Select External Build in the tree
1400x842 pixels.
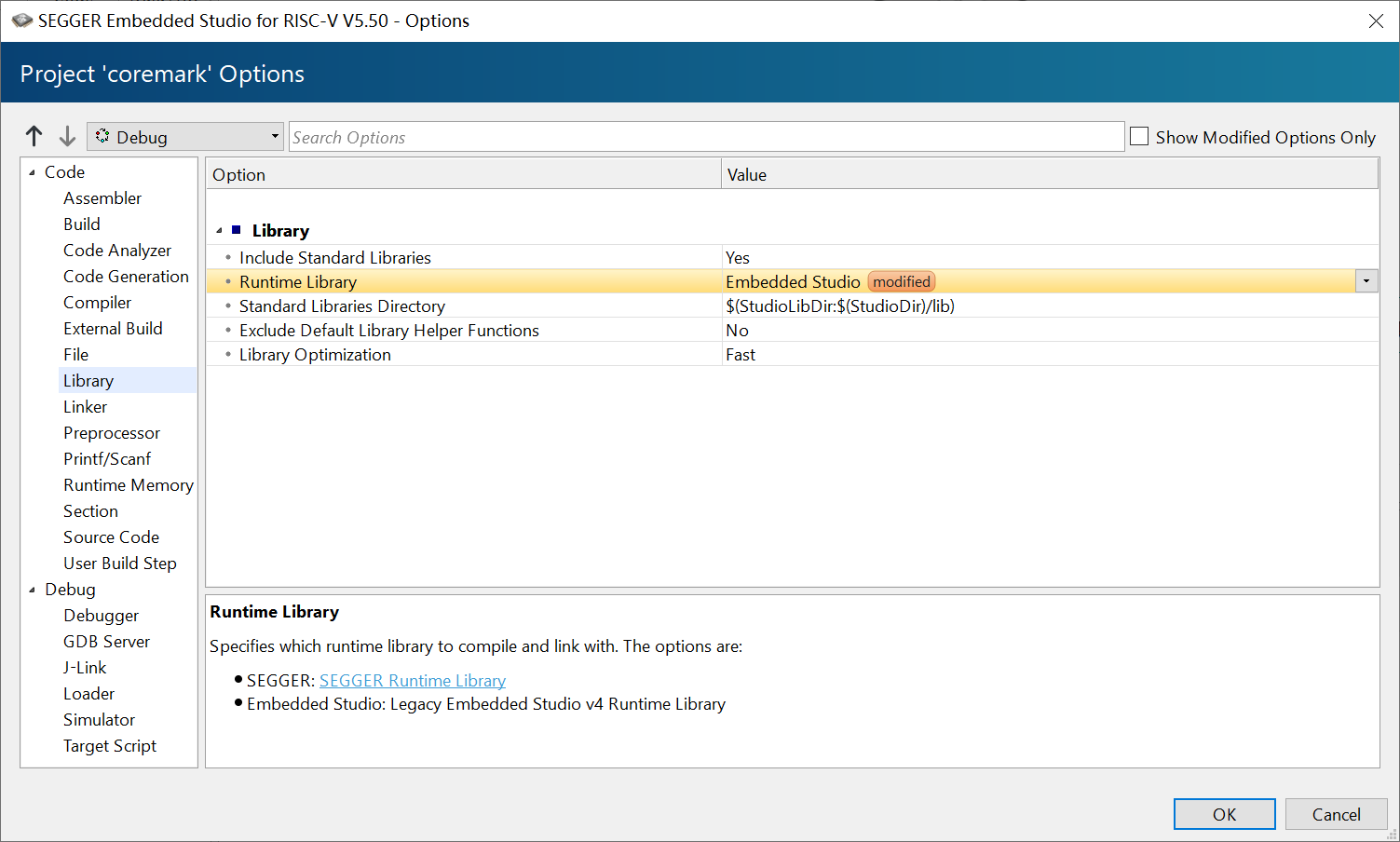click(113, 329)
